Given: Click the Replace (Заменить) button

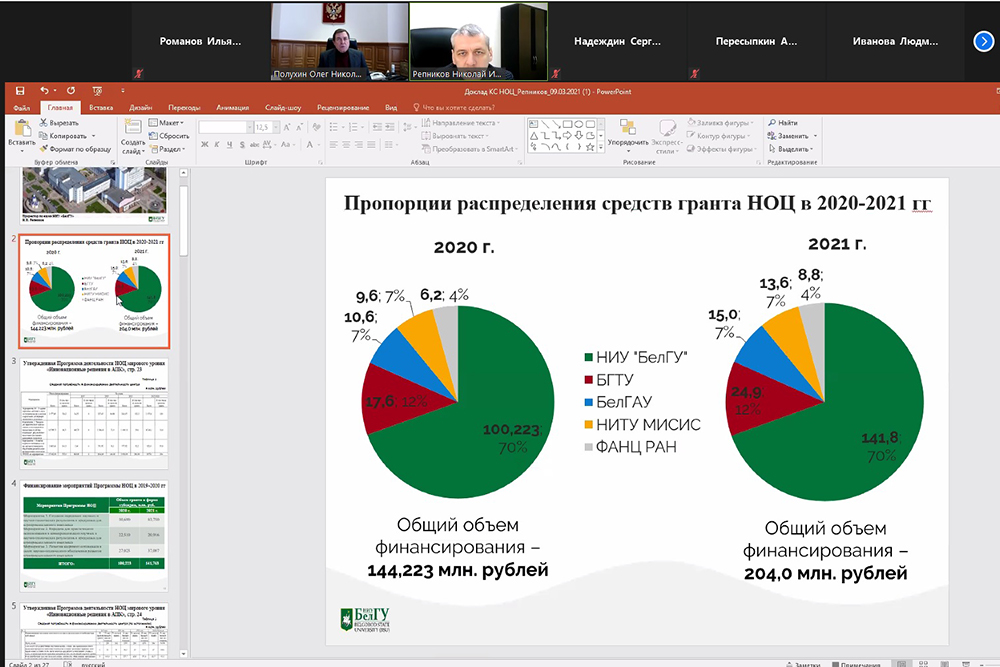Looking at the screenshot, I should click(x=790, y=135).
